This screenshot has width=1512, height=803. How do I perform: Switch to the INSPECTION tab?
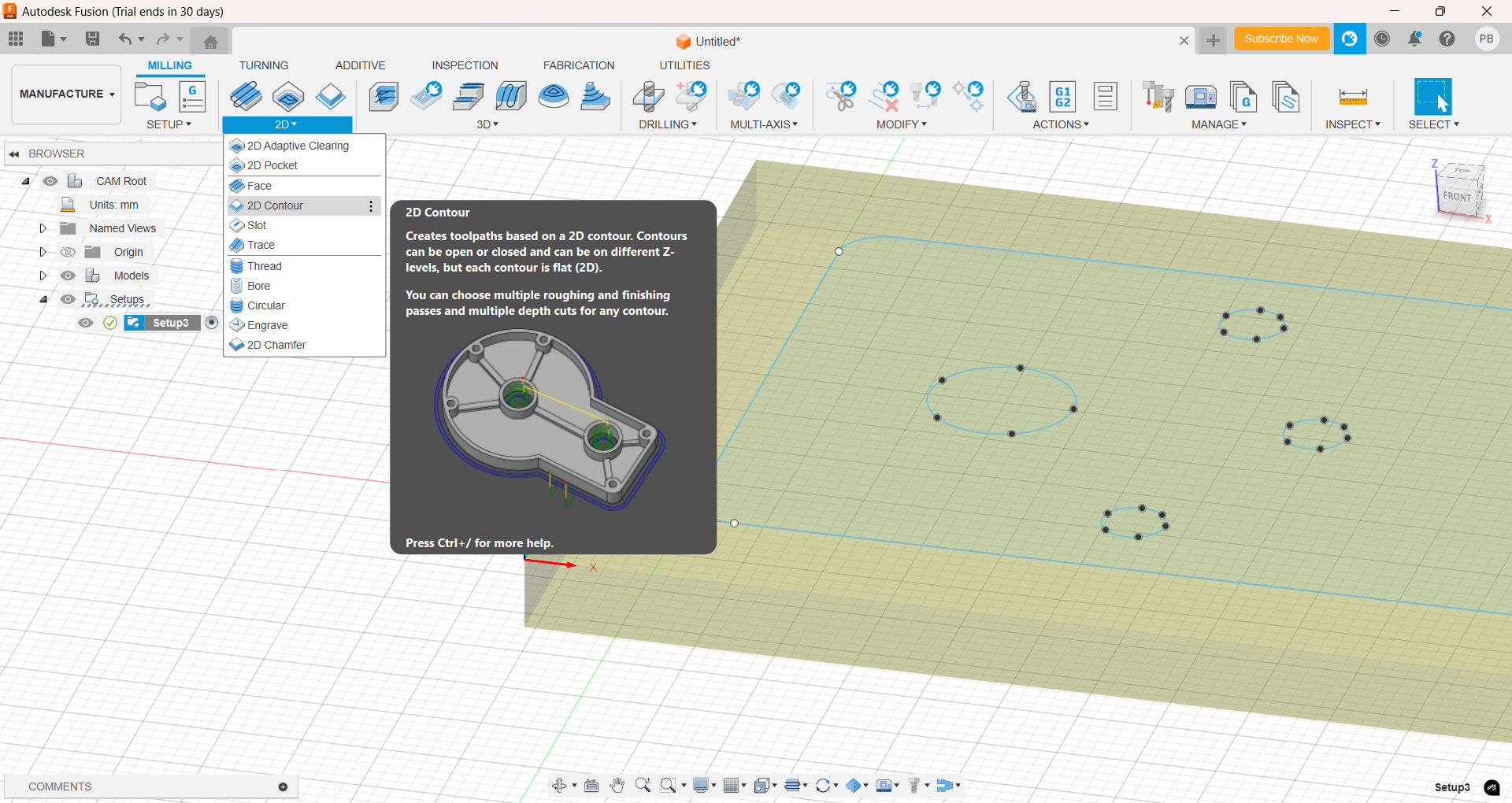pyautogui.click(x=465, y=65)
